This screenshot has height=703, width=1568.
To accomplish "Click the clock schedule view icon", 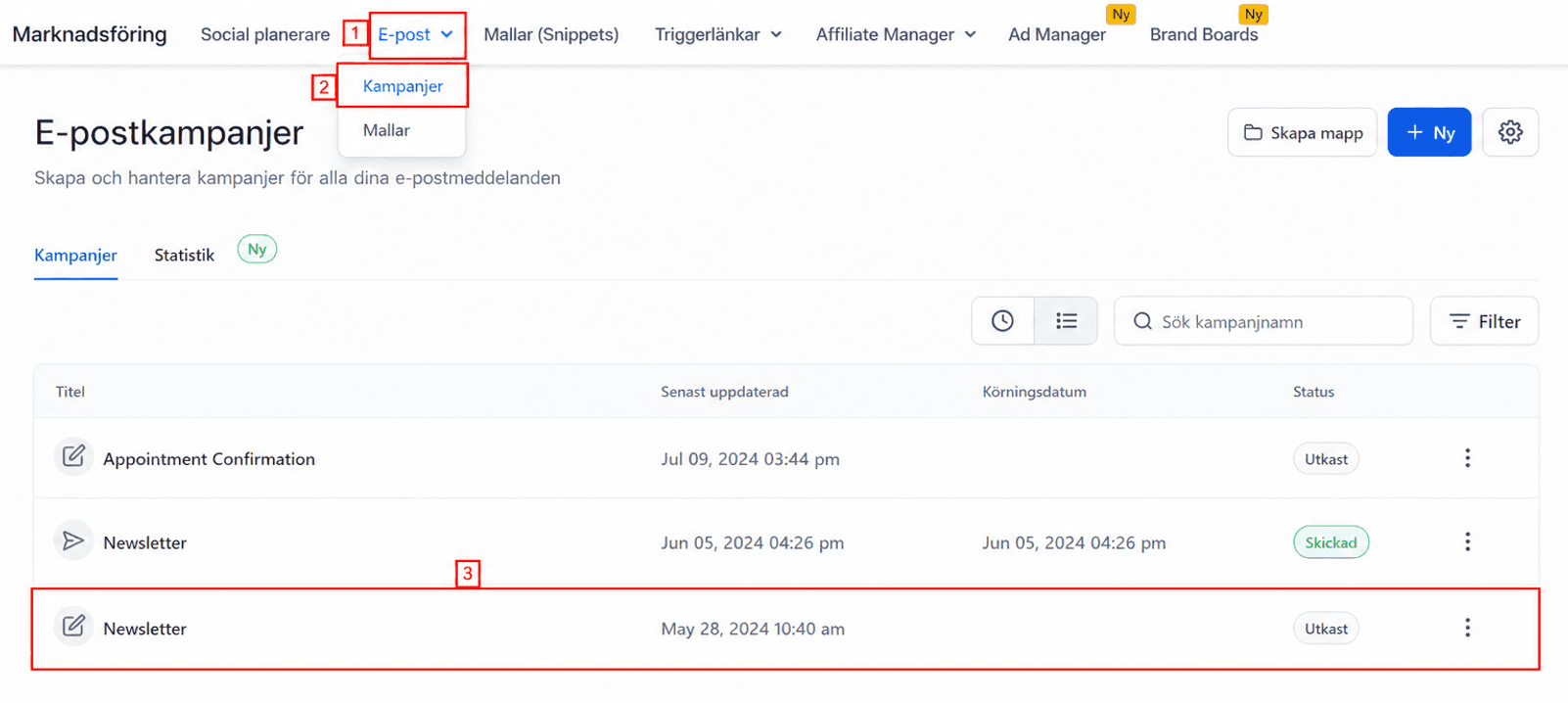I will coord(1002,321).
